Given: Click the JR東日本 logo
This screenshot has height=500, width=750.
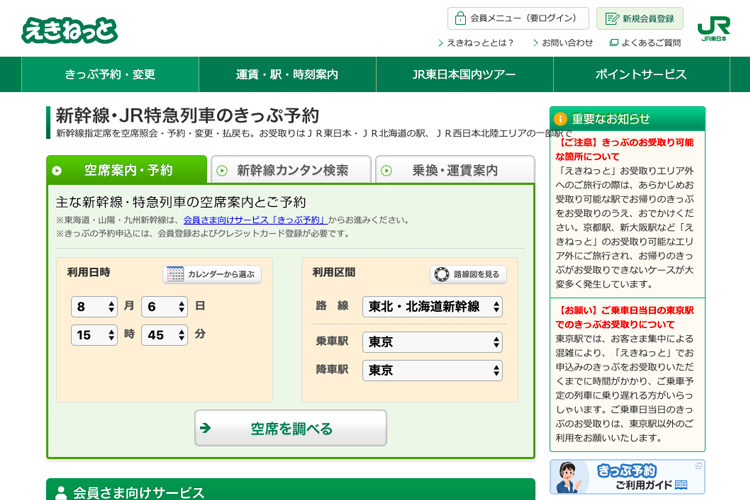Looking at the screenshot, I should point(714,29).
